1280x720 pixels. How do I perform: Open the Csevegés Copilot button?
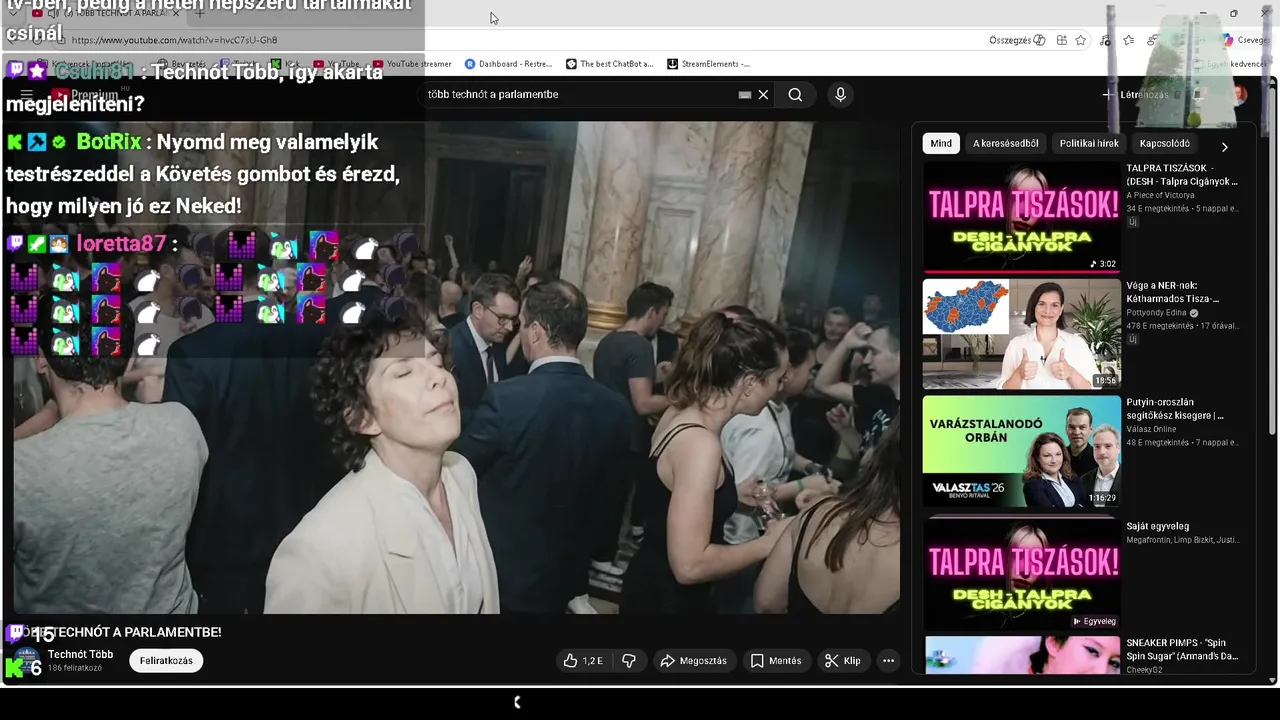coord(1245,40)
